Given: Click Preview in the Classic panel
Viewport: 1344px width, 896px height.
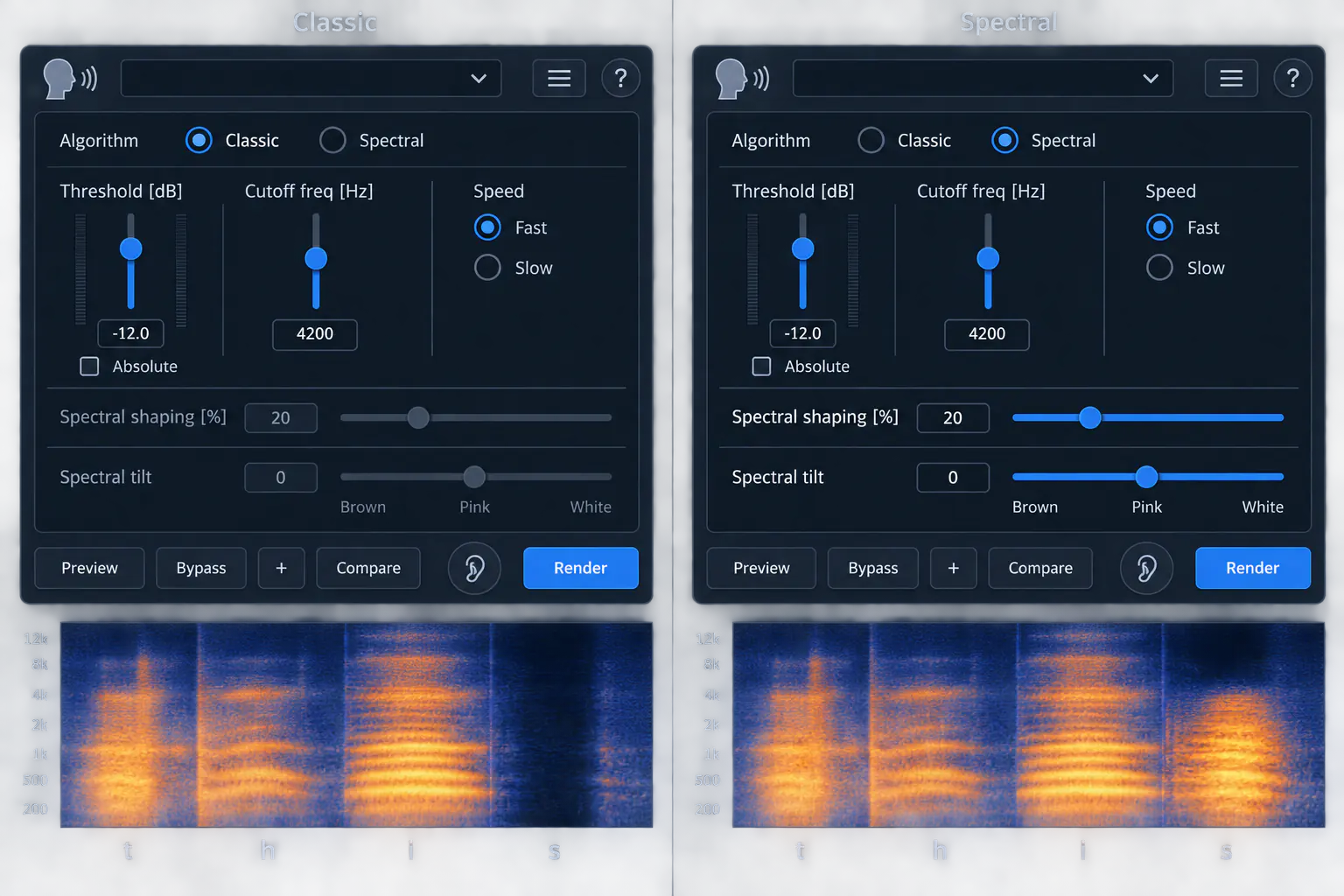Looking at the screenshot, I should pyautogui.click(x=89, y=569).
